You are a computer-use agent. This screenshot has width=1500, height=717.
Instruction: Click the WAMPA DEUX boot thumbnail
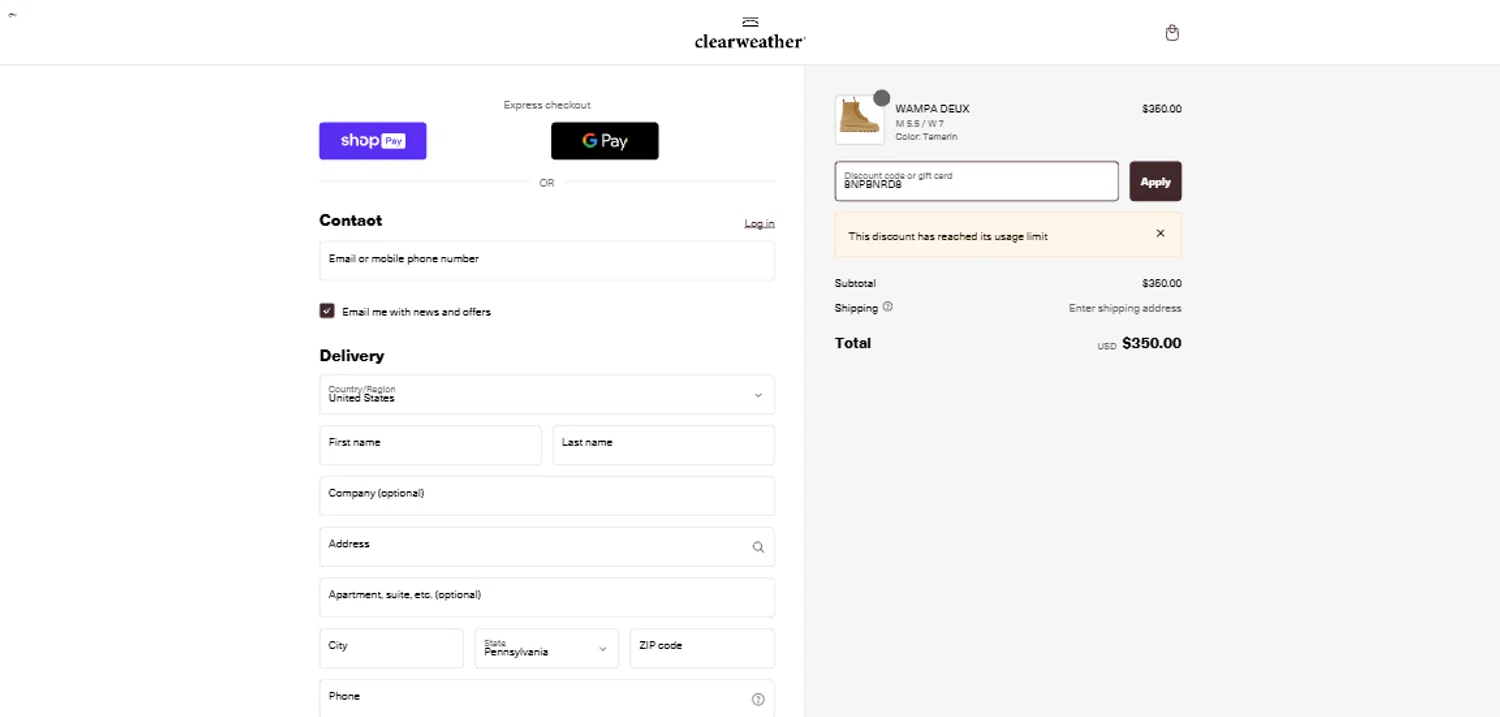click(859, 118)
